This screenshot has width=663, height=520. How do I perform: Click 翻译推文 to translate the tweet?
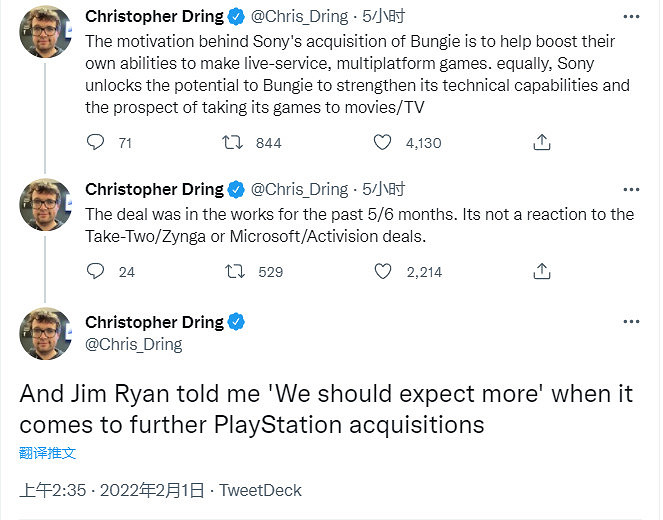[47, 453]
